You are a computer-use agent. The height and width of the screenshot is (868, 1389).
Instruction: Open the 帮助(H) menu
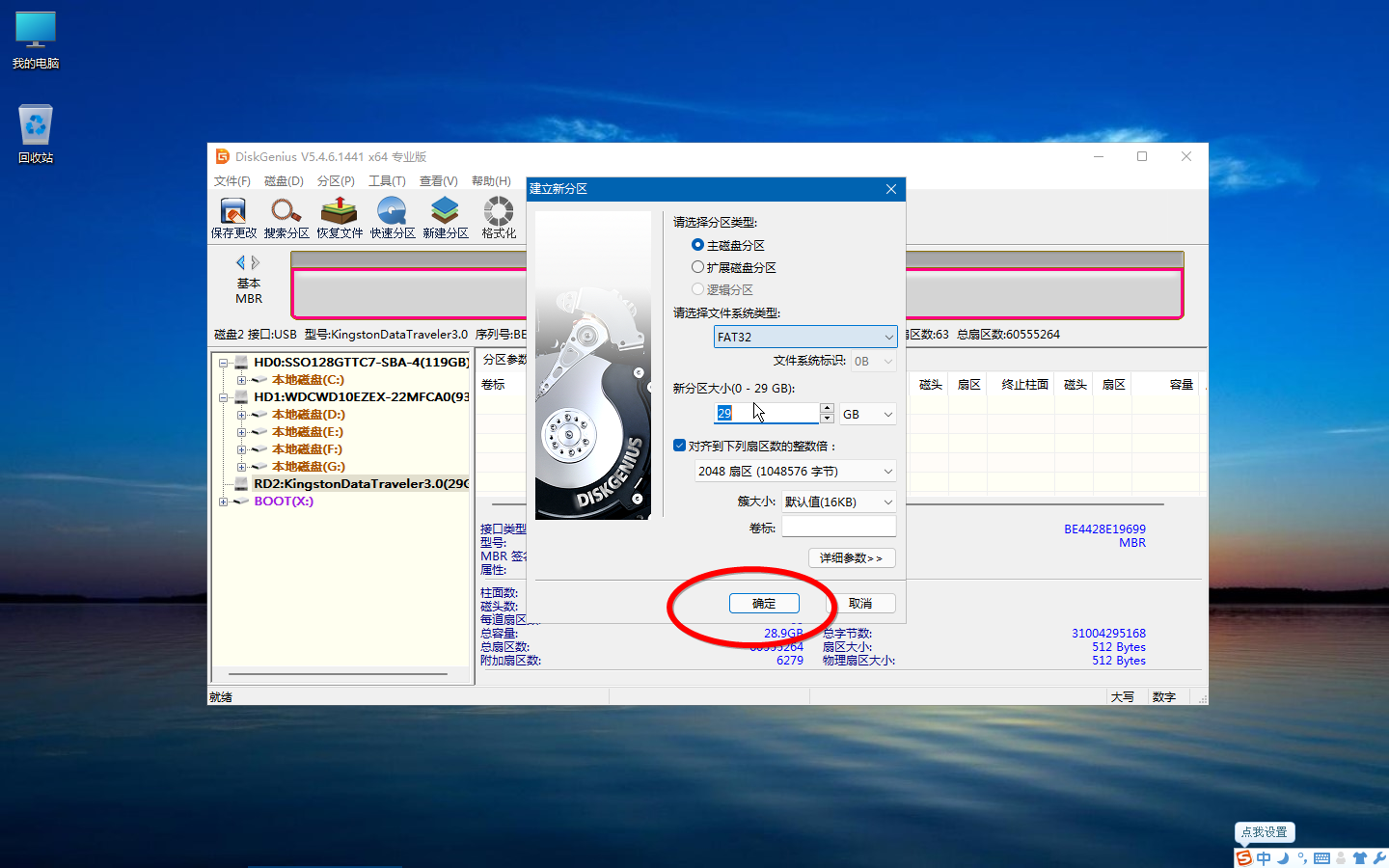click(x=491, y=181)
